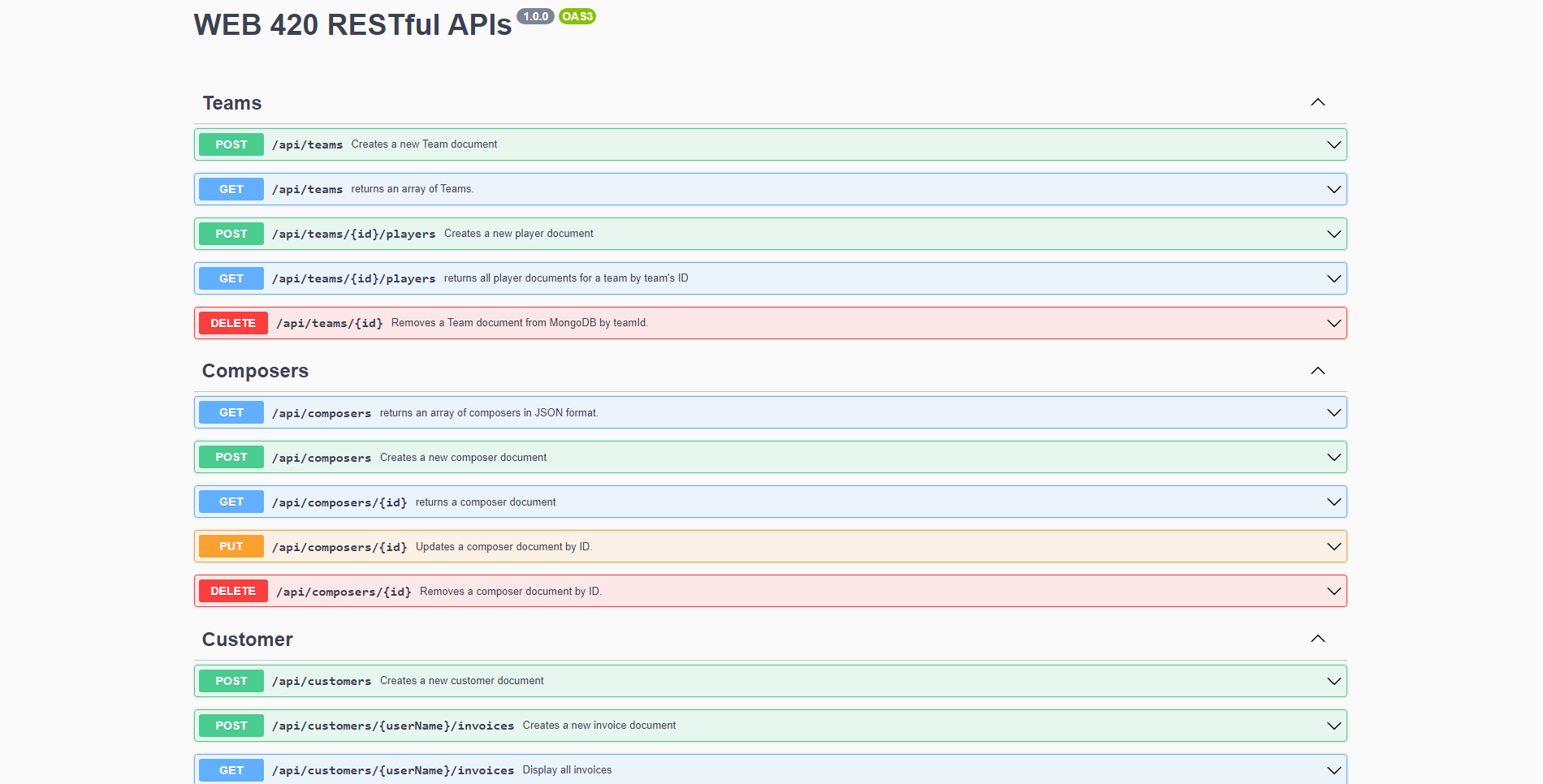Image resolution: width=1543 pixels, height=784 pixels.
Task: Click POST badge for customers invoices
Action: tap(231, 726)
